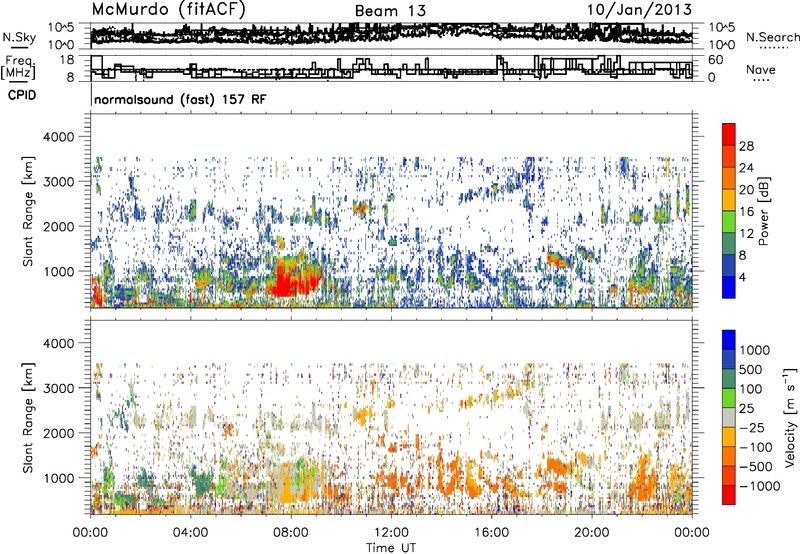Image resolution: width=800 pixels, height=554 pixels.
Task: Click the "12:00" time tick label
Action: click(391, 533)
